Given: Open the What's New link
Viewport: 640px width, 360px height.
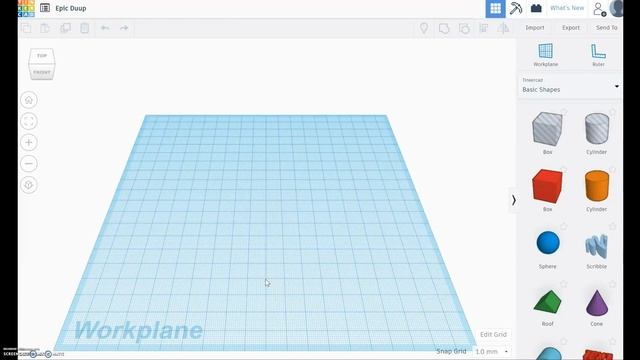Looking at the screenshot, I should pos(567,8).
